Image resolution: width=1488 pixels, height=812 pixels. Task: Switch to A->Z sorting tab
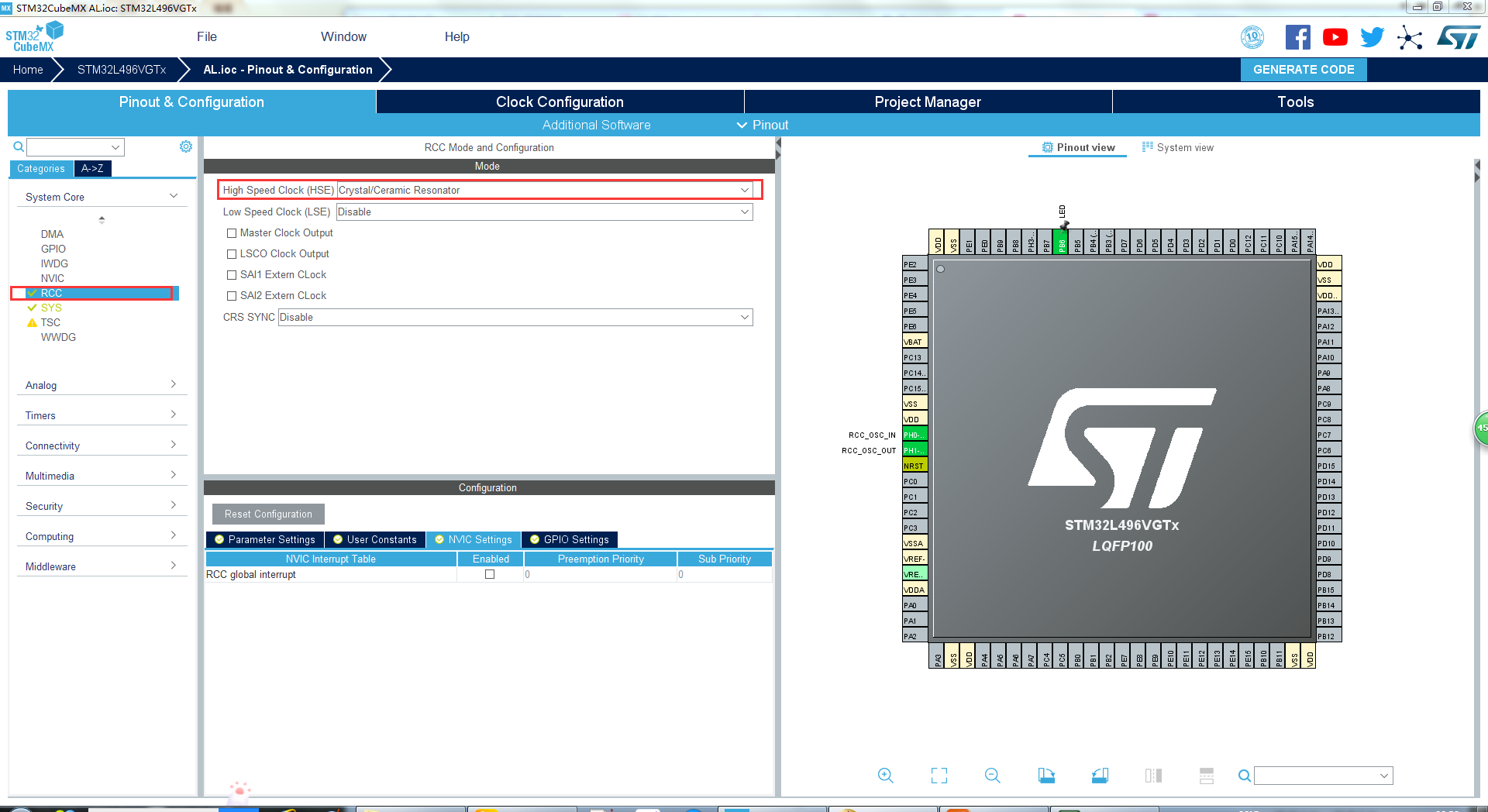tap(92, 168)
